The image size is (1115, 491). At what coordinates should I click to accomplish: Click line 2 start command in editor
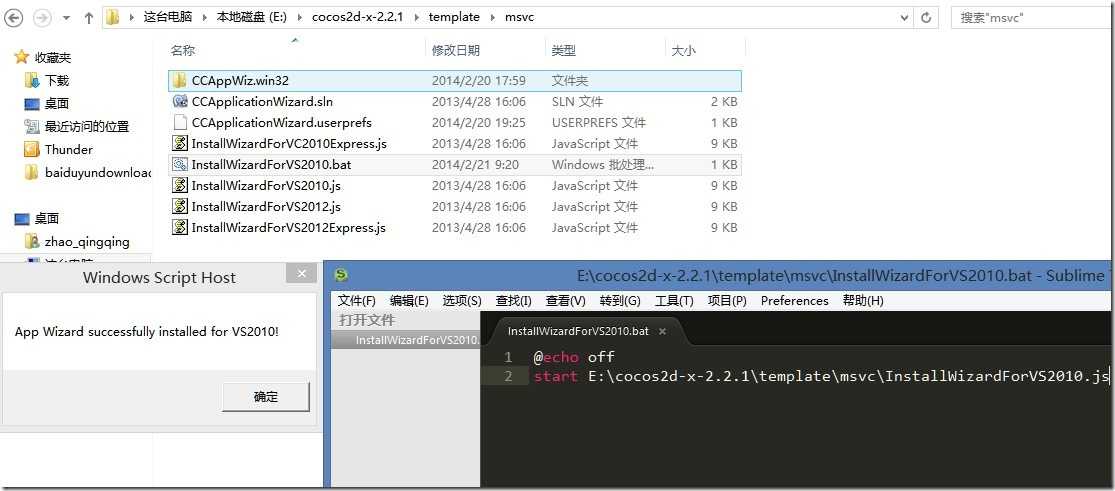click(821, 376)
